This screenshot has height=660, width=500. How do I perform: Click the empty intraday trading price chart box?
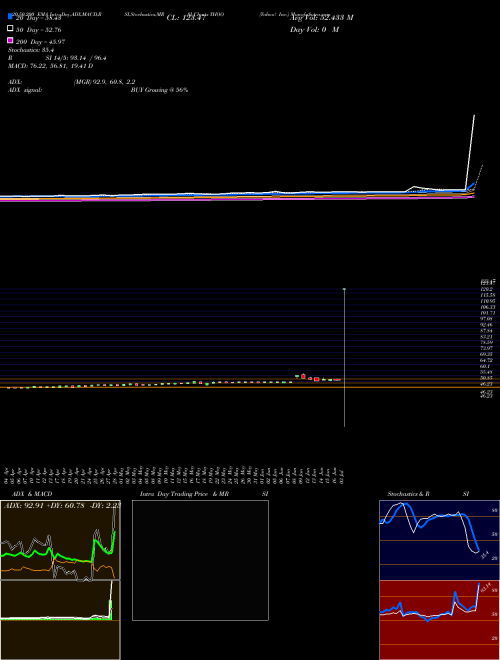coord(200,560)
